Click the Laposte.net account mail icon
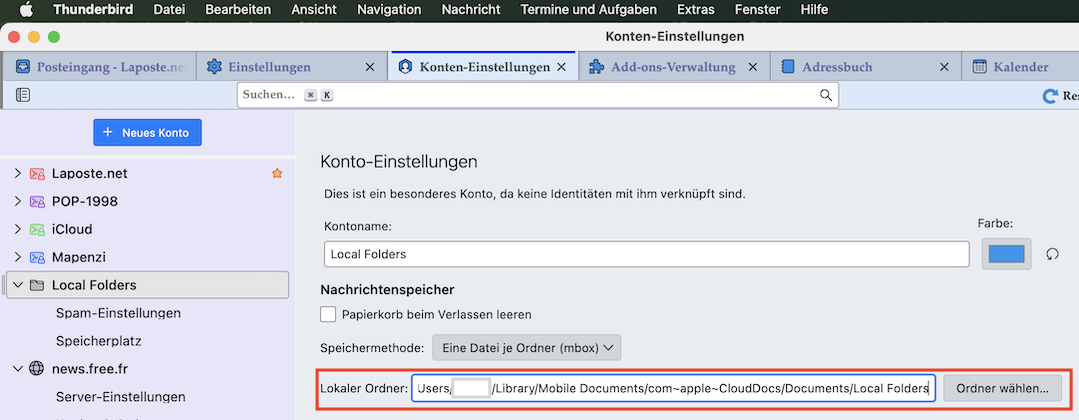Screen dimensions: 1079x420 tap(37, 174)
